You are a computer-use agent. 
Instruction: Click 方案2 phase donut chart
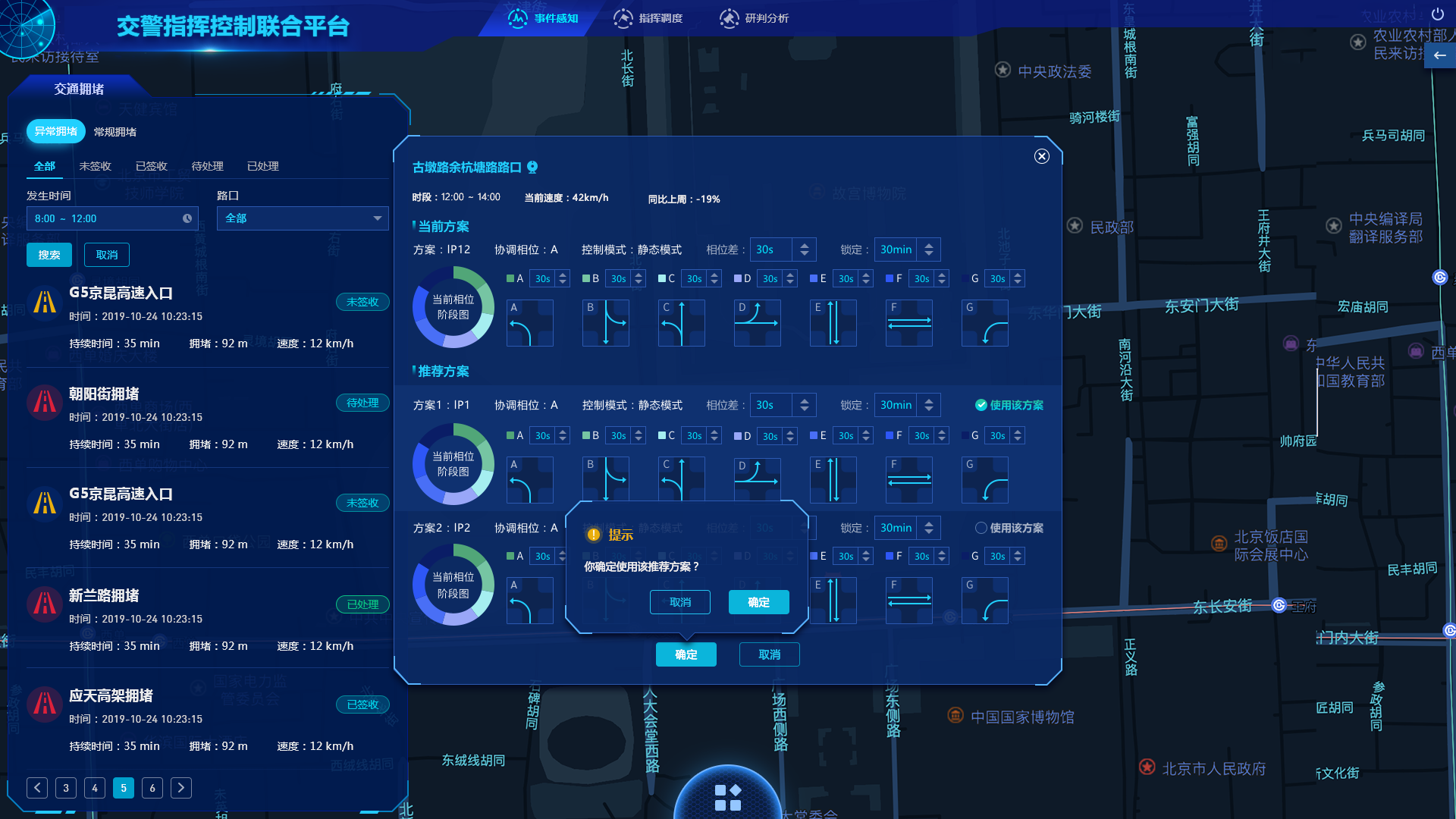453,585
